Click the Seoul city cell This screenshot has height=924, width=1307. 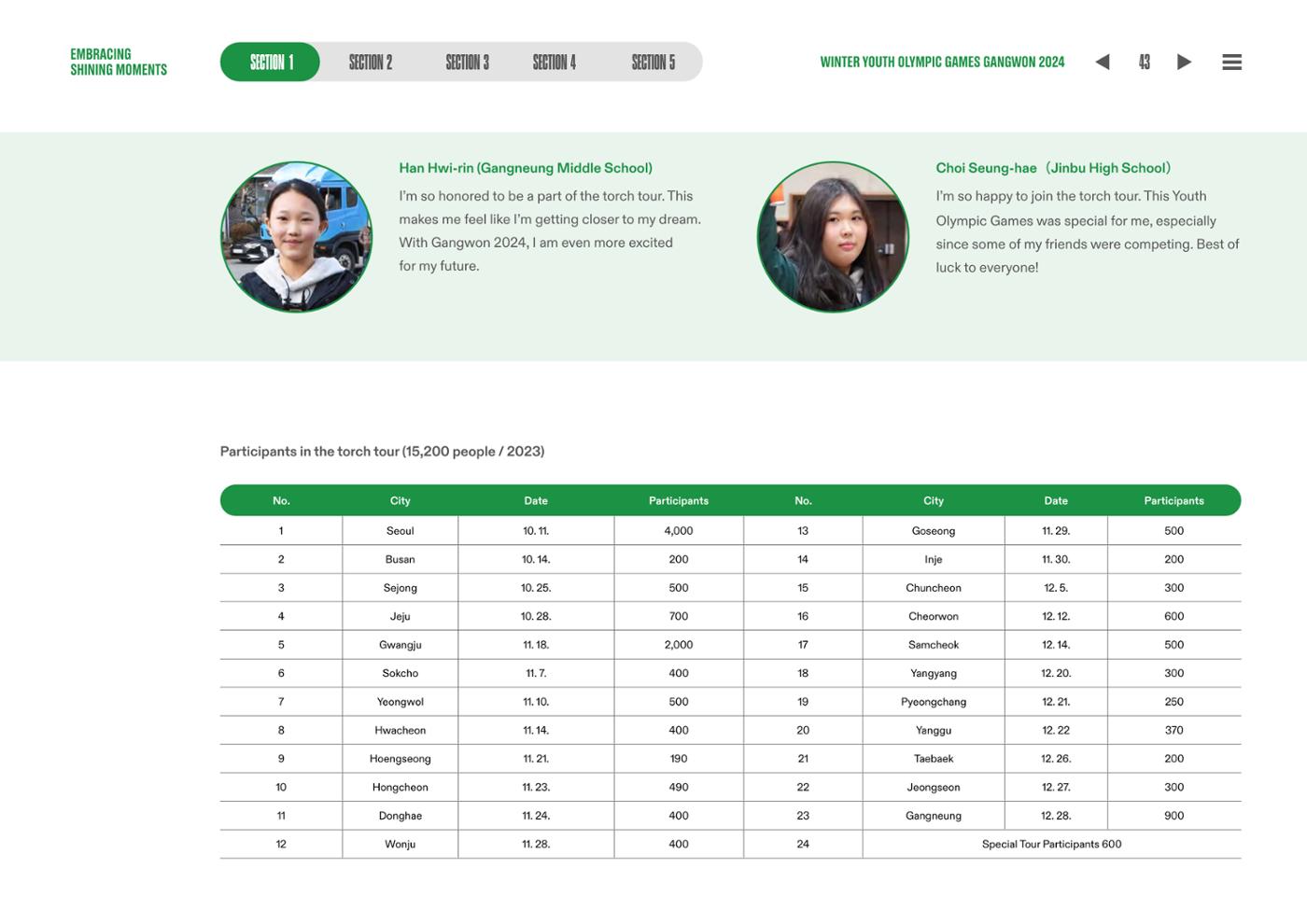[x=401, y=530]
